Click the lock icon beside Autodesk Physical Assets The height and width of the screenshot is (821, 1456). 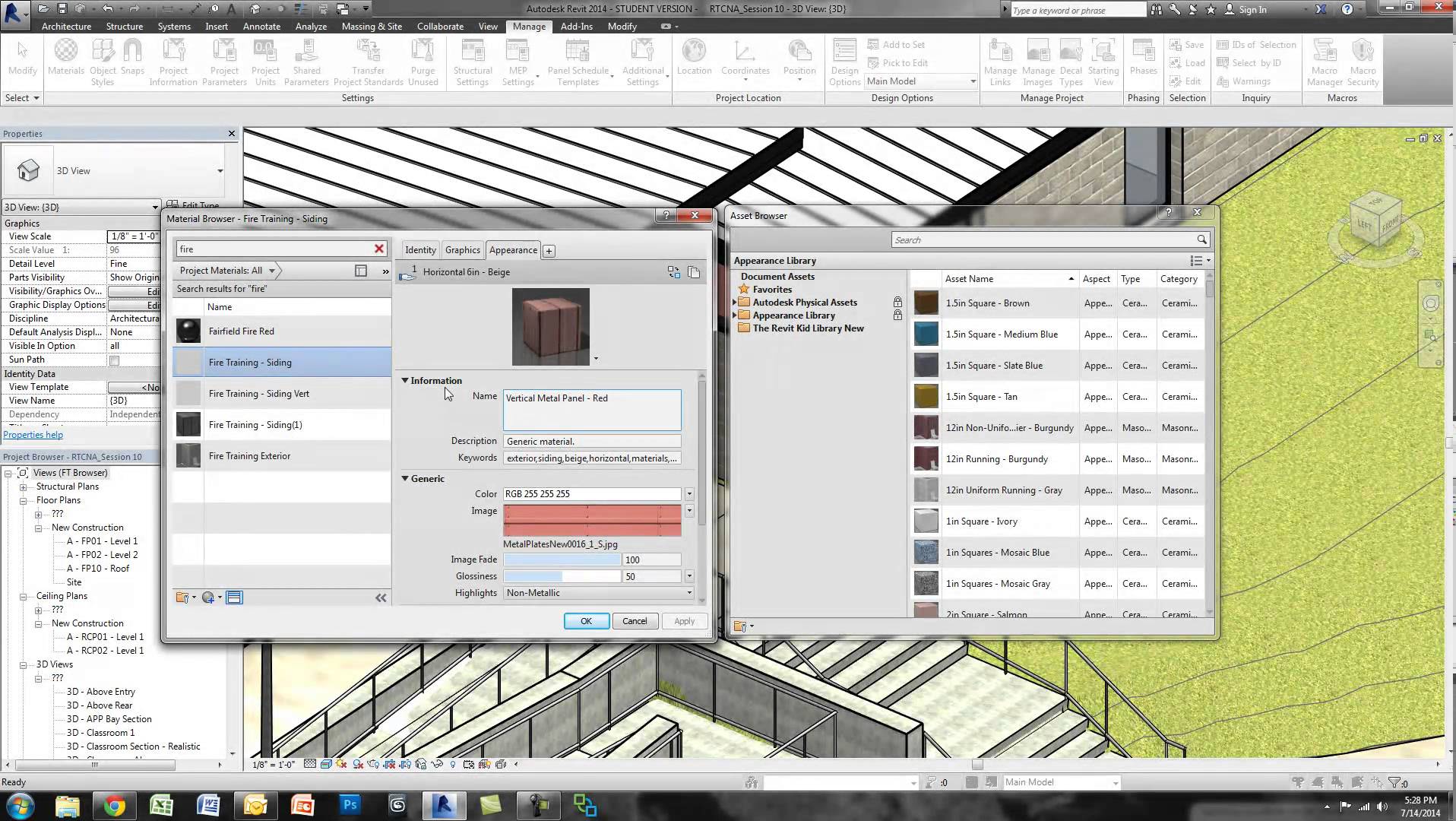[897, 303]
